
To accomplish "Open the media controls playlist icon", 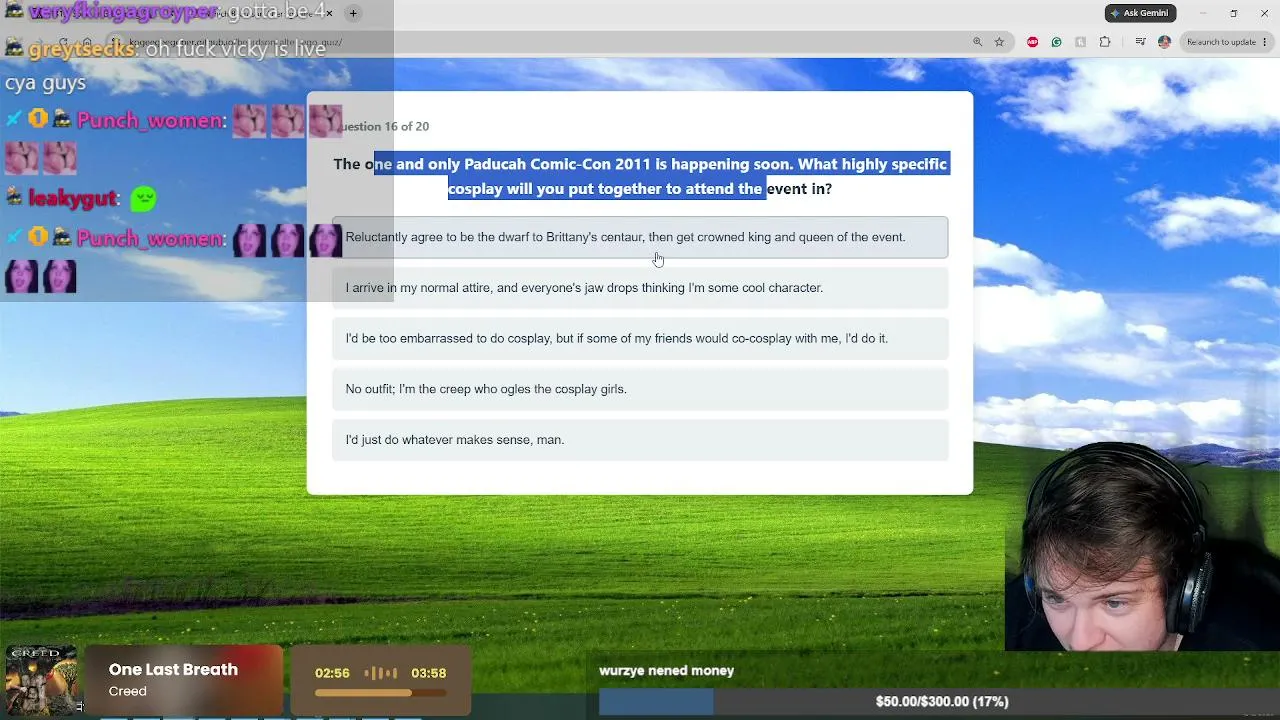I will pyautogui.click(x=1140, y=42).
